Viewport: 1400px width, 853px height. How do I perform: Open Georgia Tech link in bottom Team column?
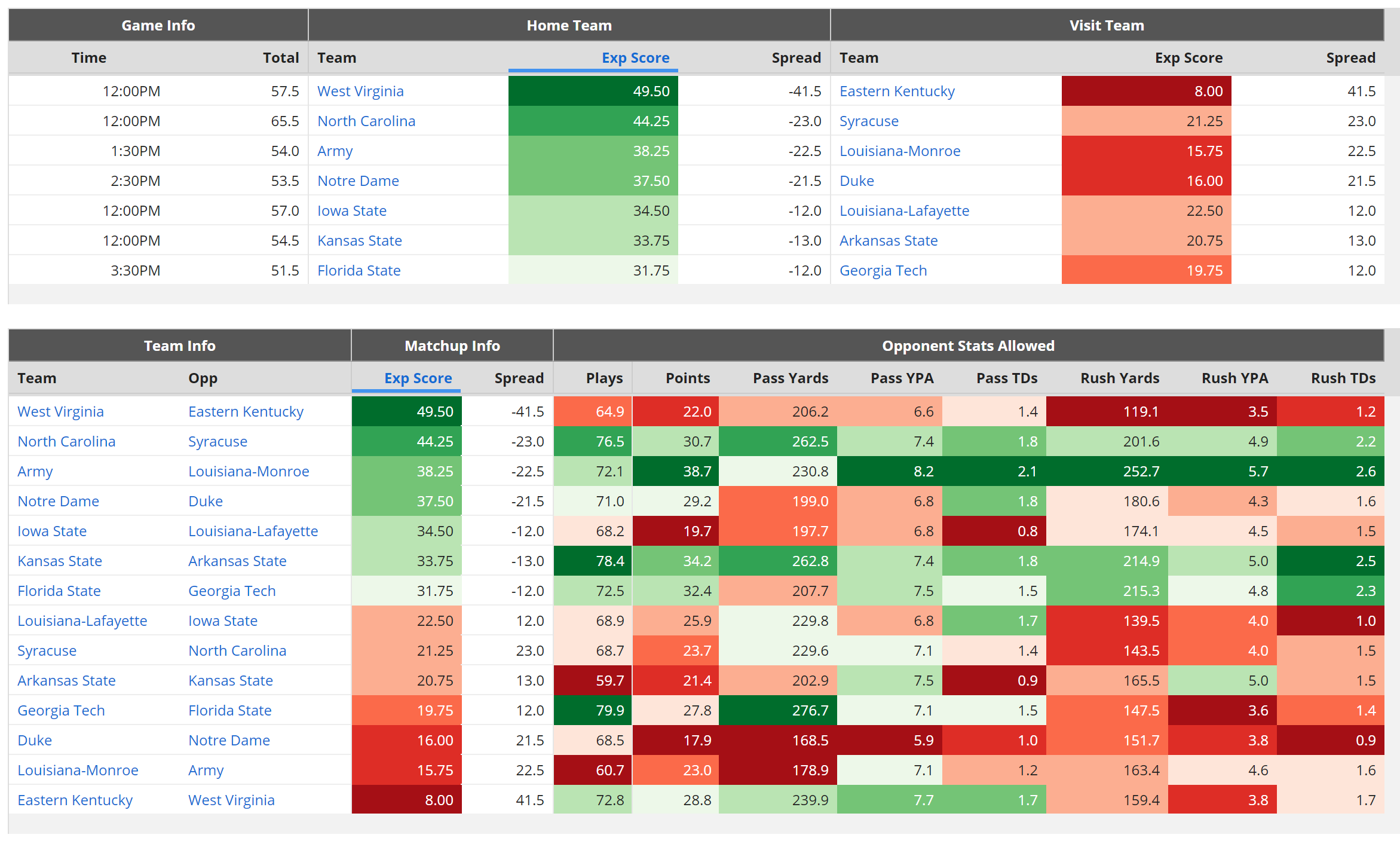[x=61, y=710]
